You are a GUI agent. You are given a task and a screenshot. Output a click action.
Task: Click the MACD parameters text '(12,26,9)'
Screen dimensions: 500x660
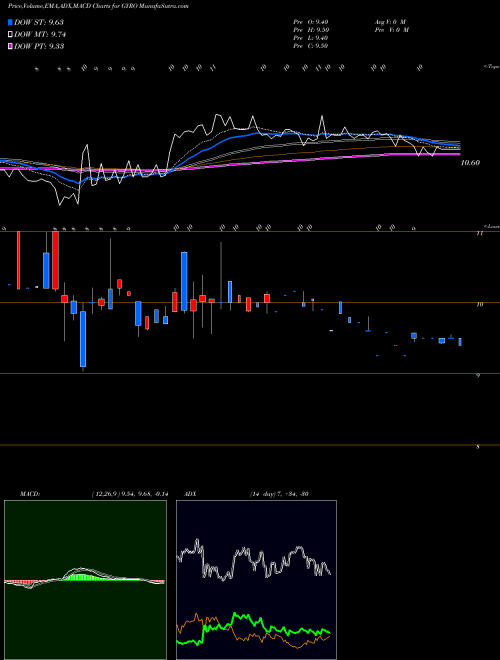106,494
